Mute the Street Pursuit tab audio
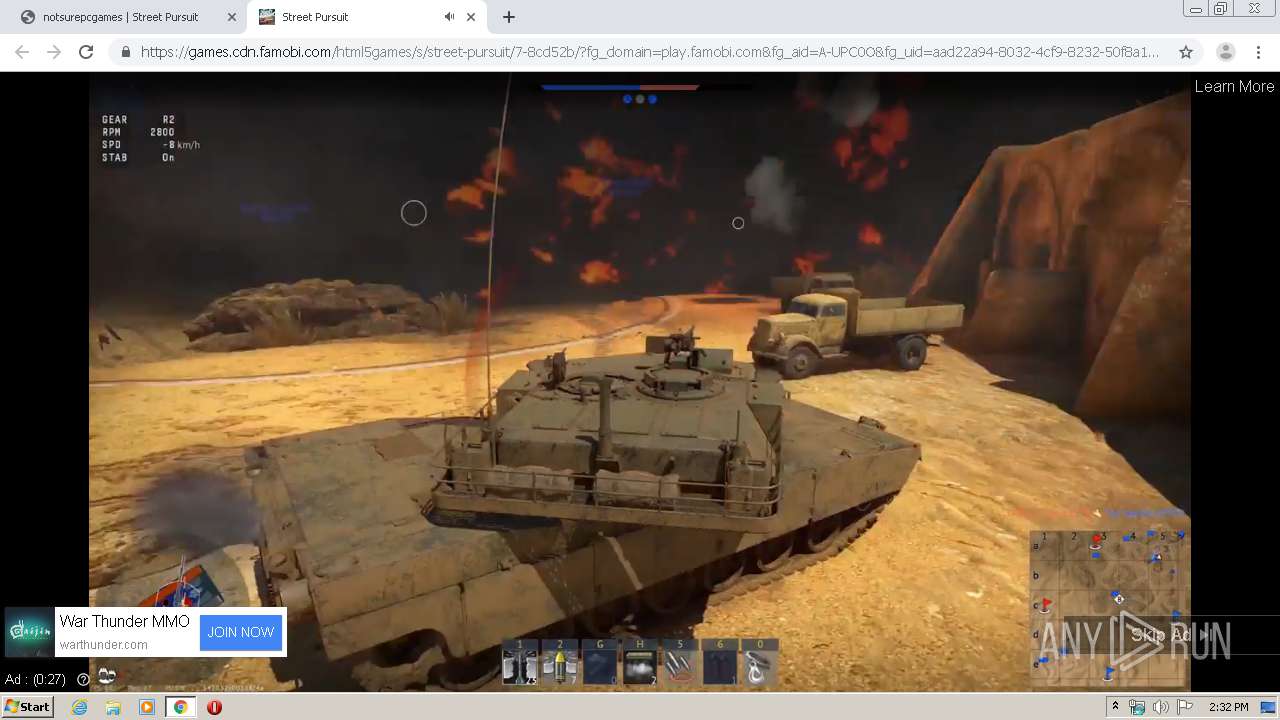The width and height of the screenshot is (1280, 720). 449,17
